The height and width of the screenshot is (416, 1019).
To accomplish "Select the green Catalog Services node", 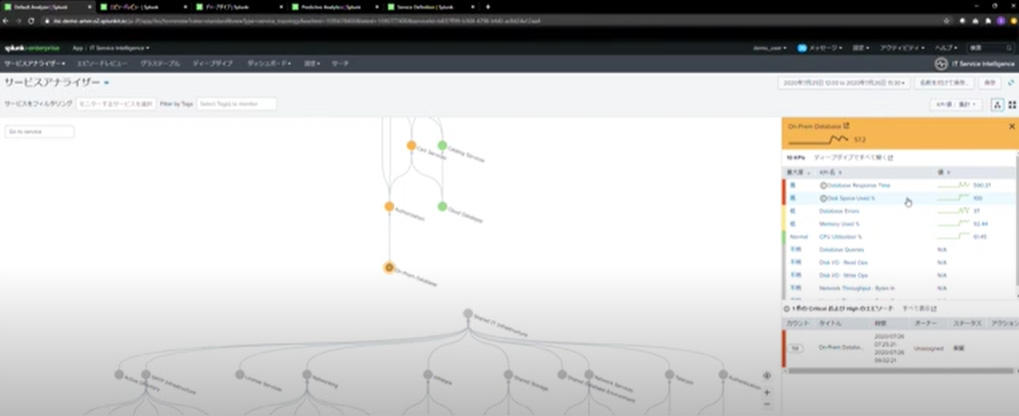I will point(442,146).
